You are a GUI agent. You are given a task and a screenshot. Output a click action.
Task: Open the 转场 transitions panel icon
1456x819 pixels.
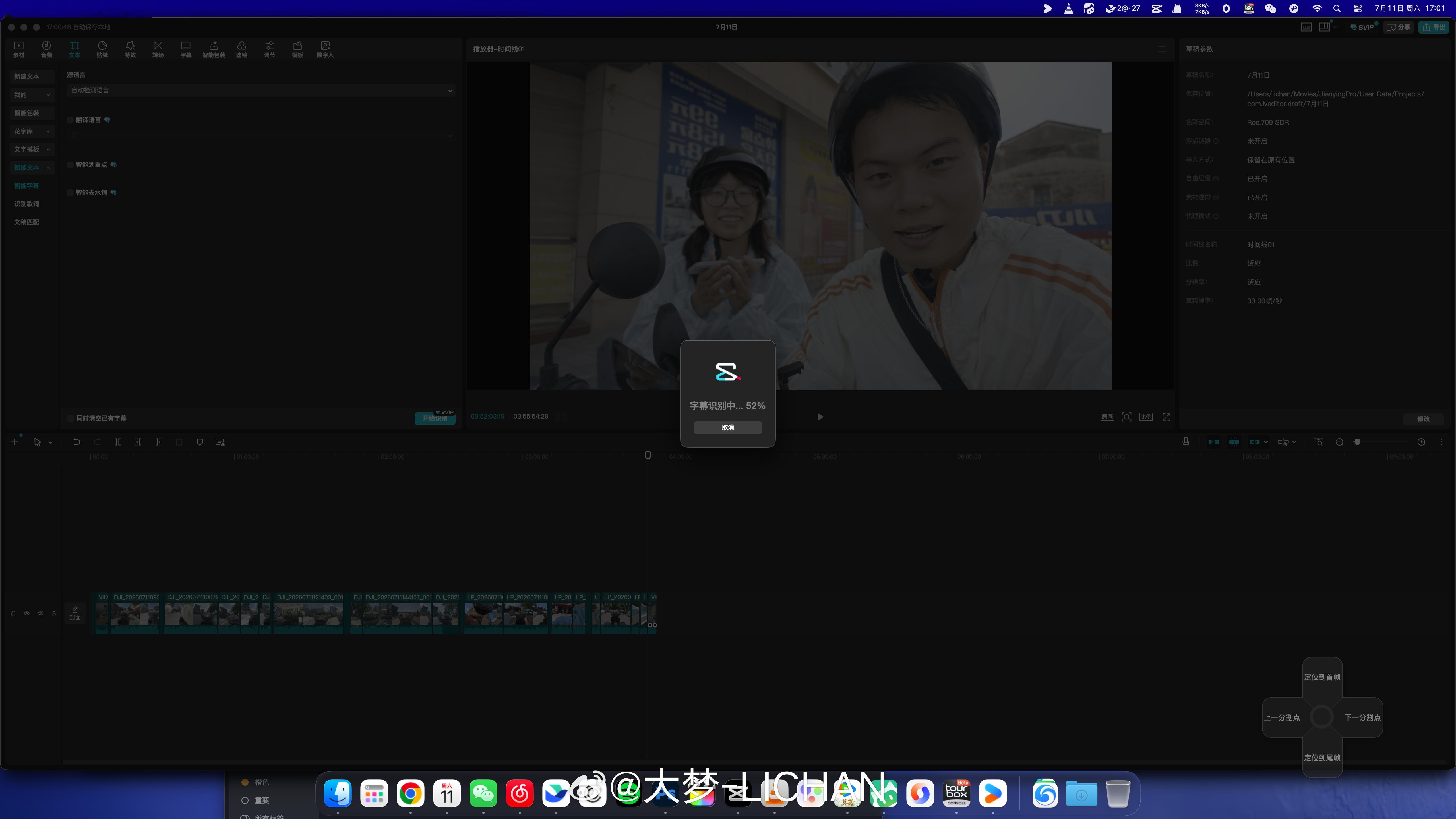coord(158,49)
